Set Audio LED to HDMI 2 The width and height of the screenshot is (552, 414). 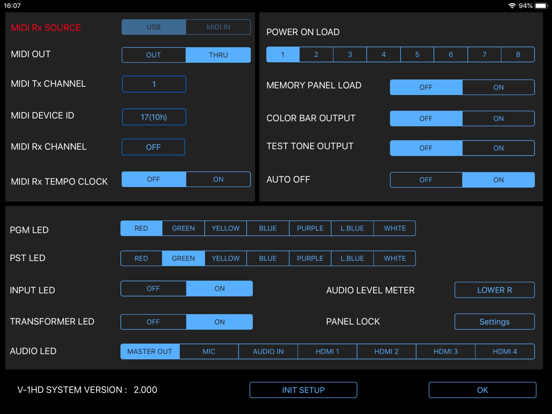coord(387,351)
